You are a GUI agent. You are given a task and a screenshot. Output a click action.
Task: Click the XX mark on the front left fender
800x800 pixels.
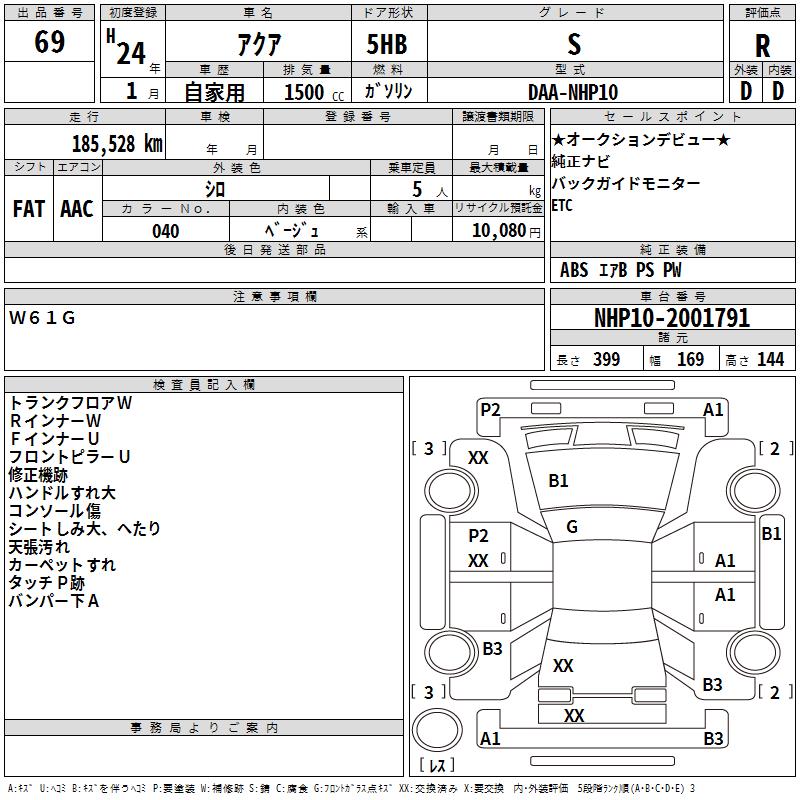[x=478, y=458]
